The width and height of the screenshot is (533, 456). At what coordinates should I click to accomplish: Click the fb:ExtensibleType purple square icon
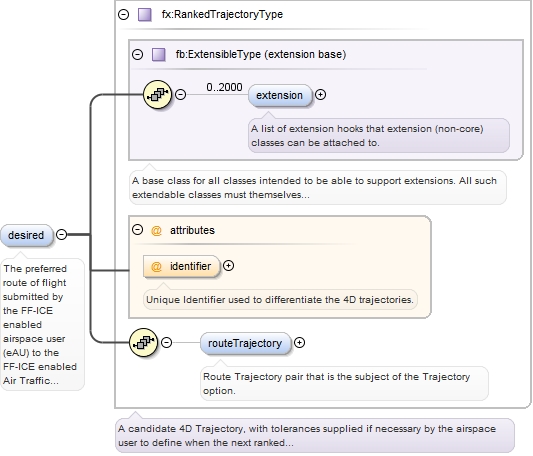(x=159, y=54)
